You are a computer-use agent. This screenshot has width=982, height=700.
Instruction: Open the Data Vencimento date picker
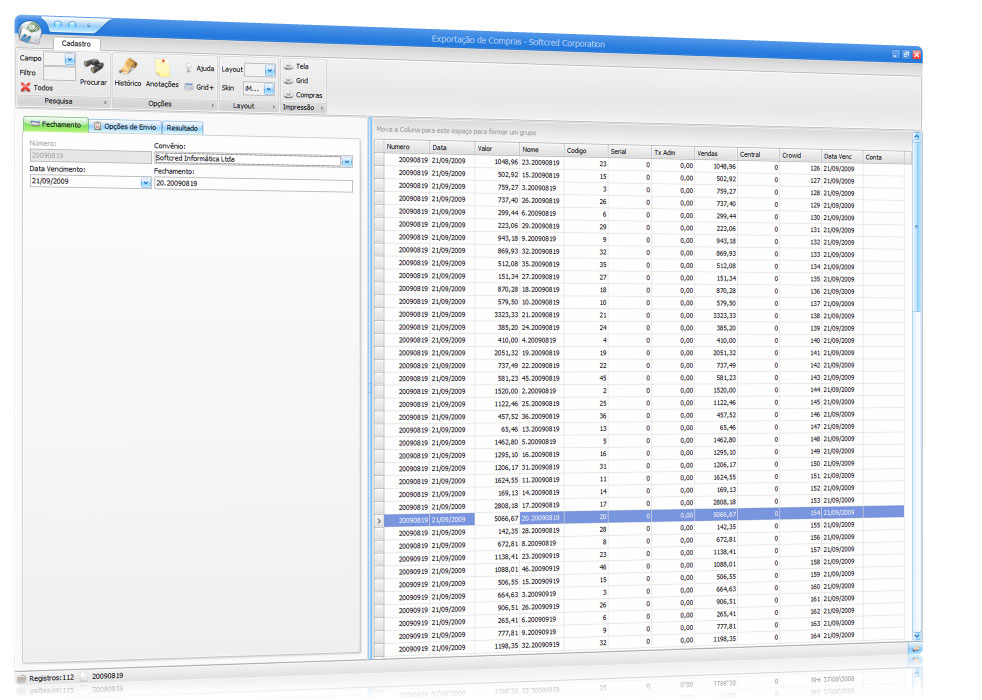(146, 183)
